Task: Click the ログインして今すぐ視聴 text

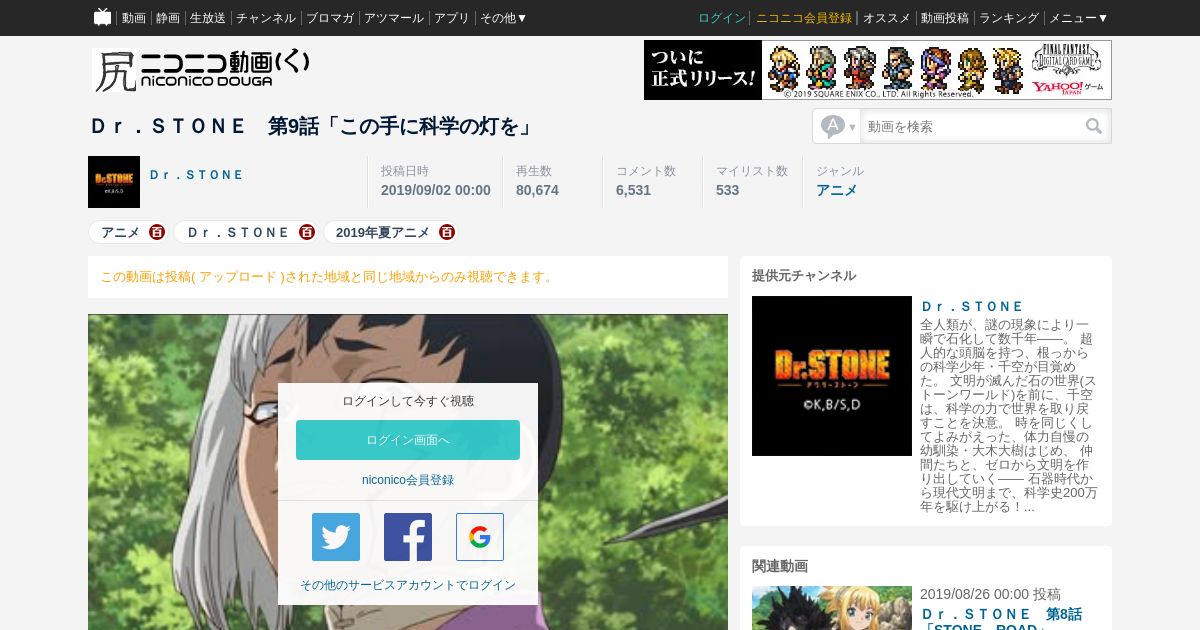Action: 408,401
